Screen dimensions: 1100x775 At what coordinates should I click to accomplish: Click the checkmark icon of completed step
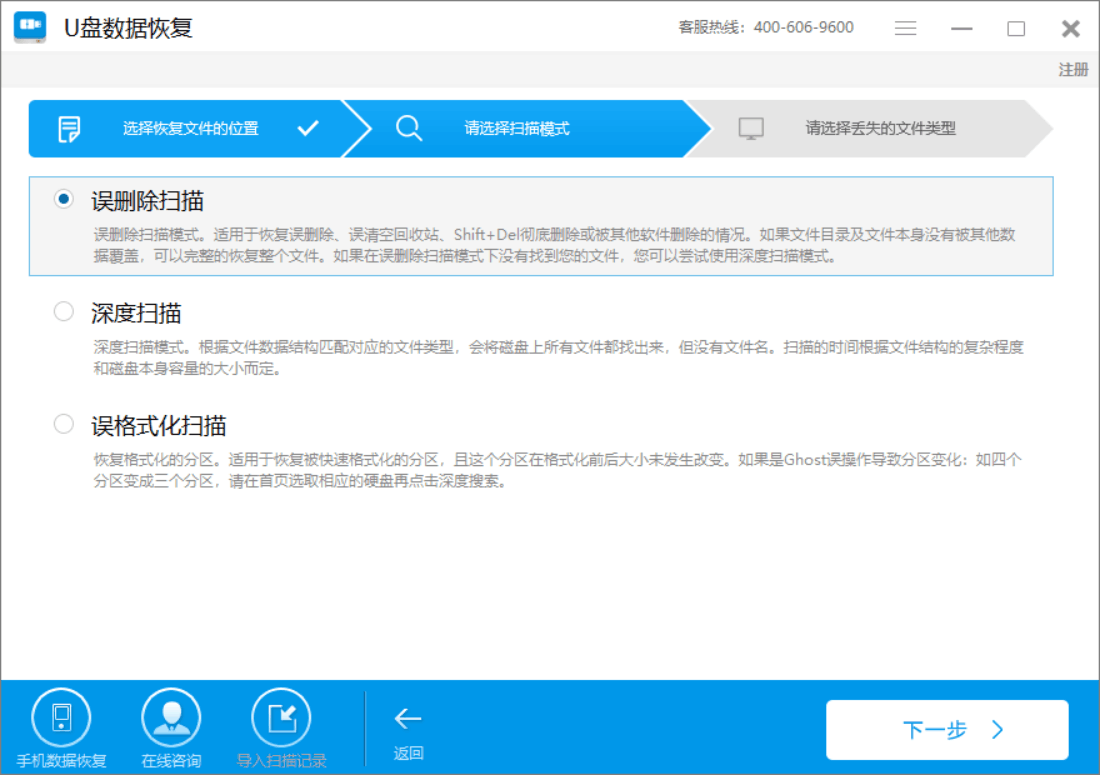coord(308,128)
